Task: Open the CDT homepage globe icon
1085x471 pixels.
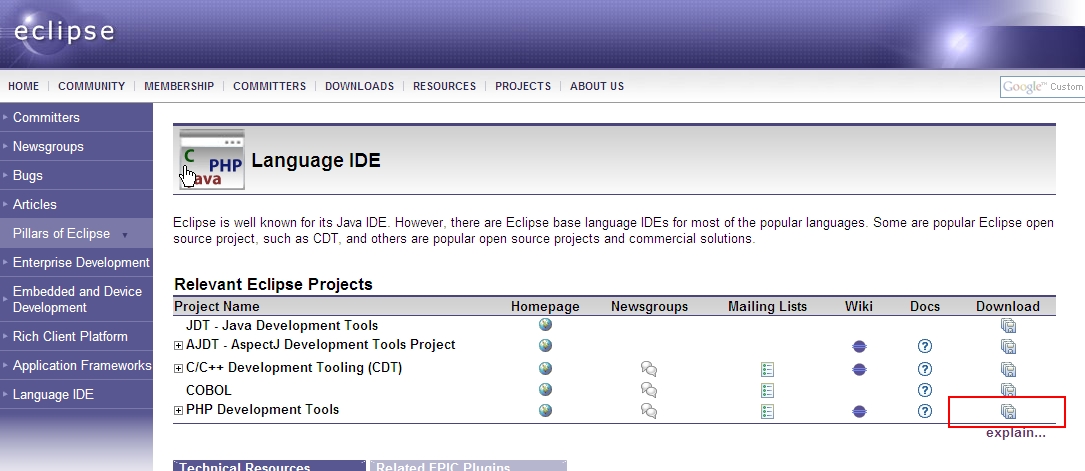Action: point(545,369)
